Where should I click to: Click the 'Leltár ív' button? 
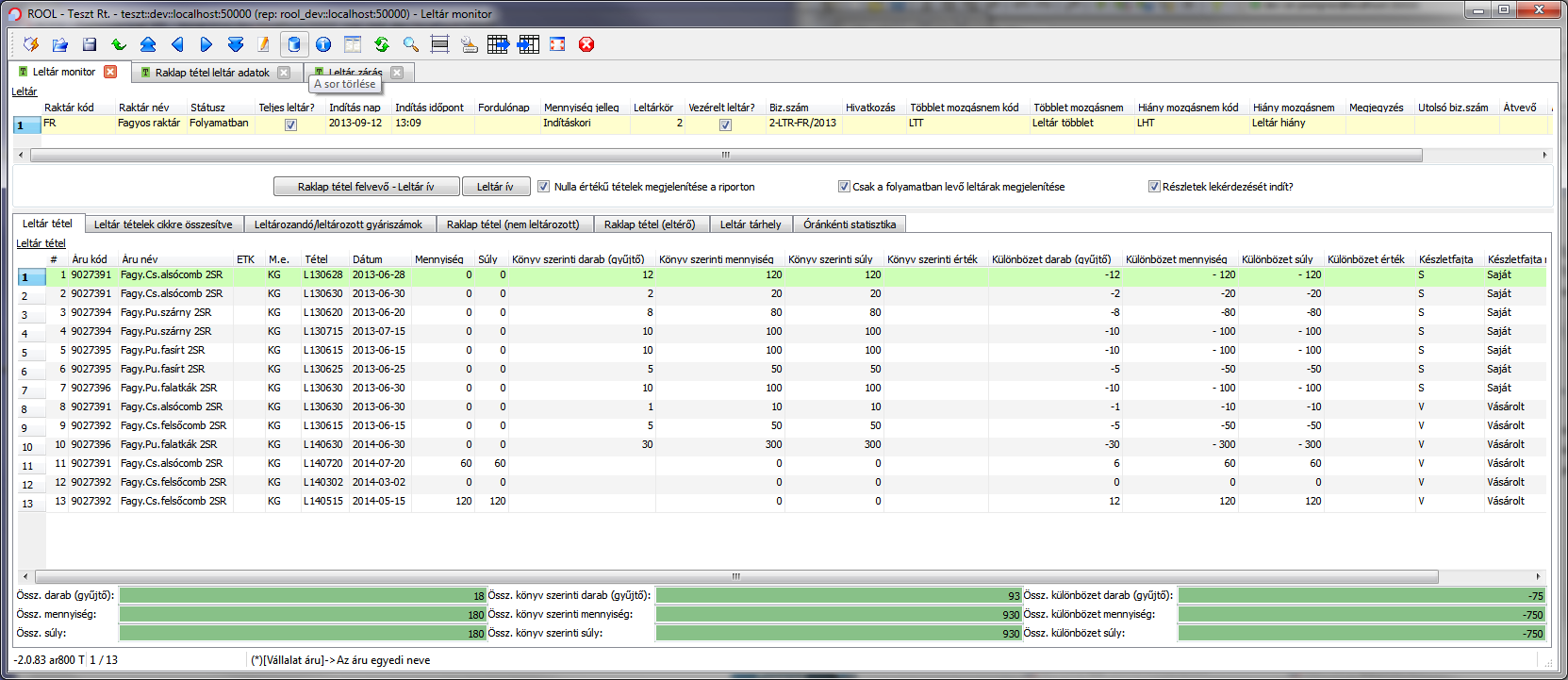(x=495, y=187)
